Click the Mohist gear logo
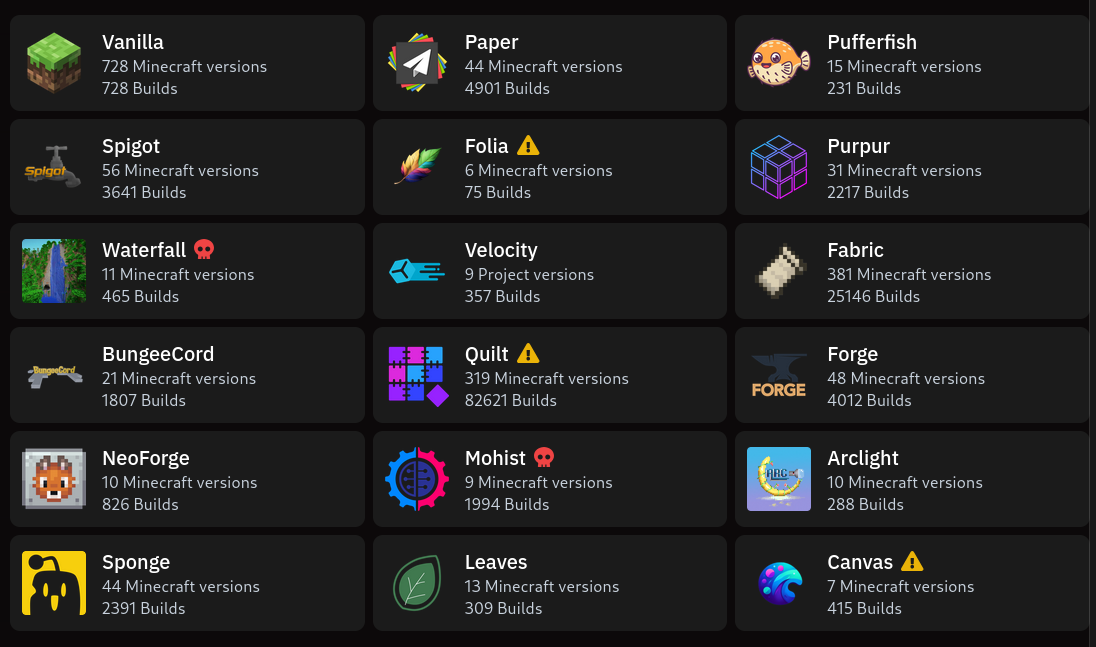 point(417,479)
